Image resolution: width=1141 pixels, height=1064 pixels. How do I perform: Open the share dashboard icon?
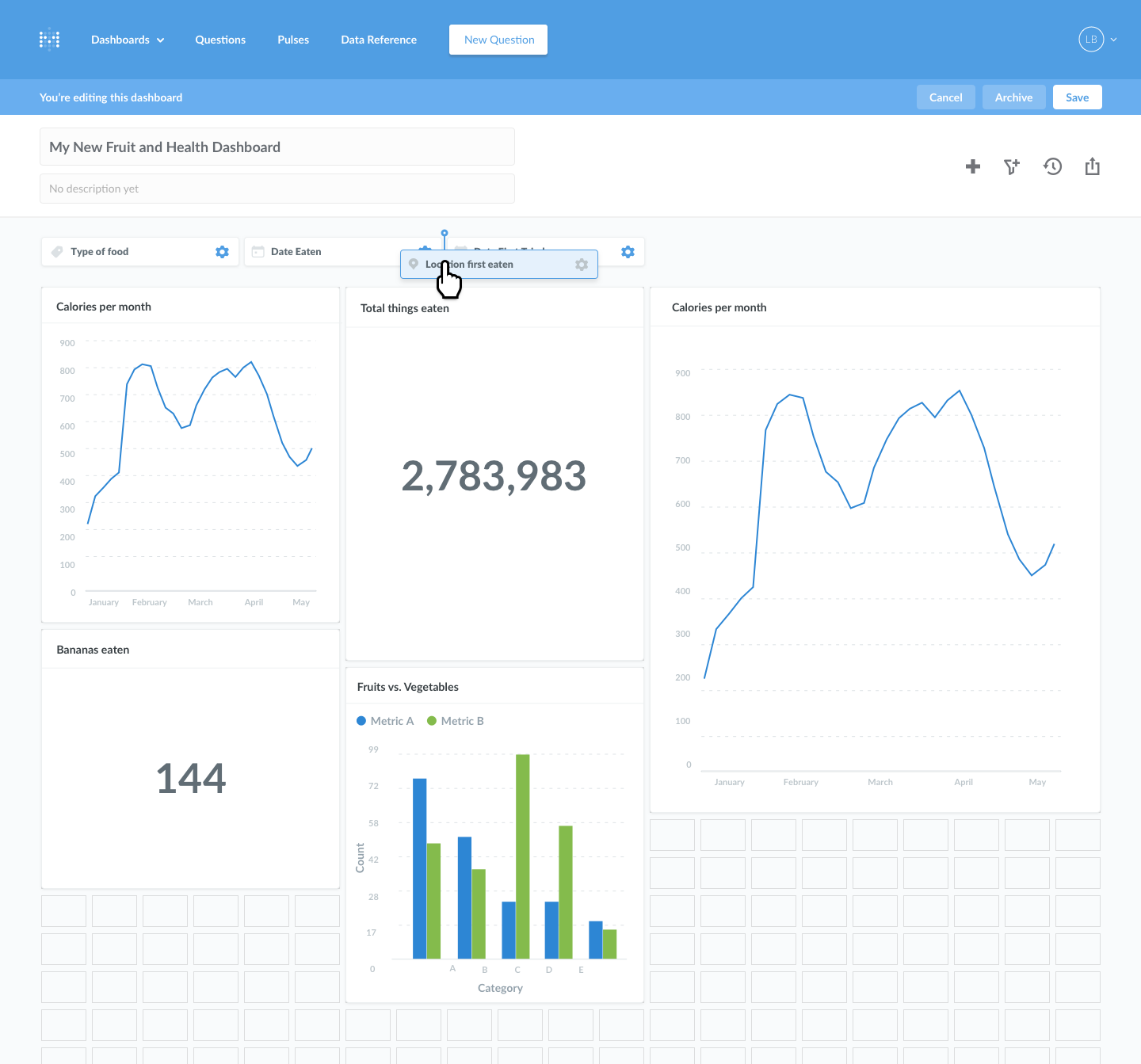[x=1092, y=166]
